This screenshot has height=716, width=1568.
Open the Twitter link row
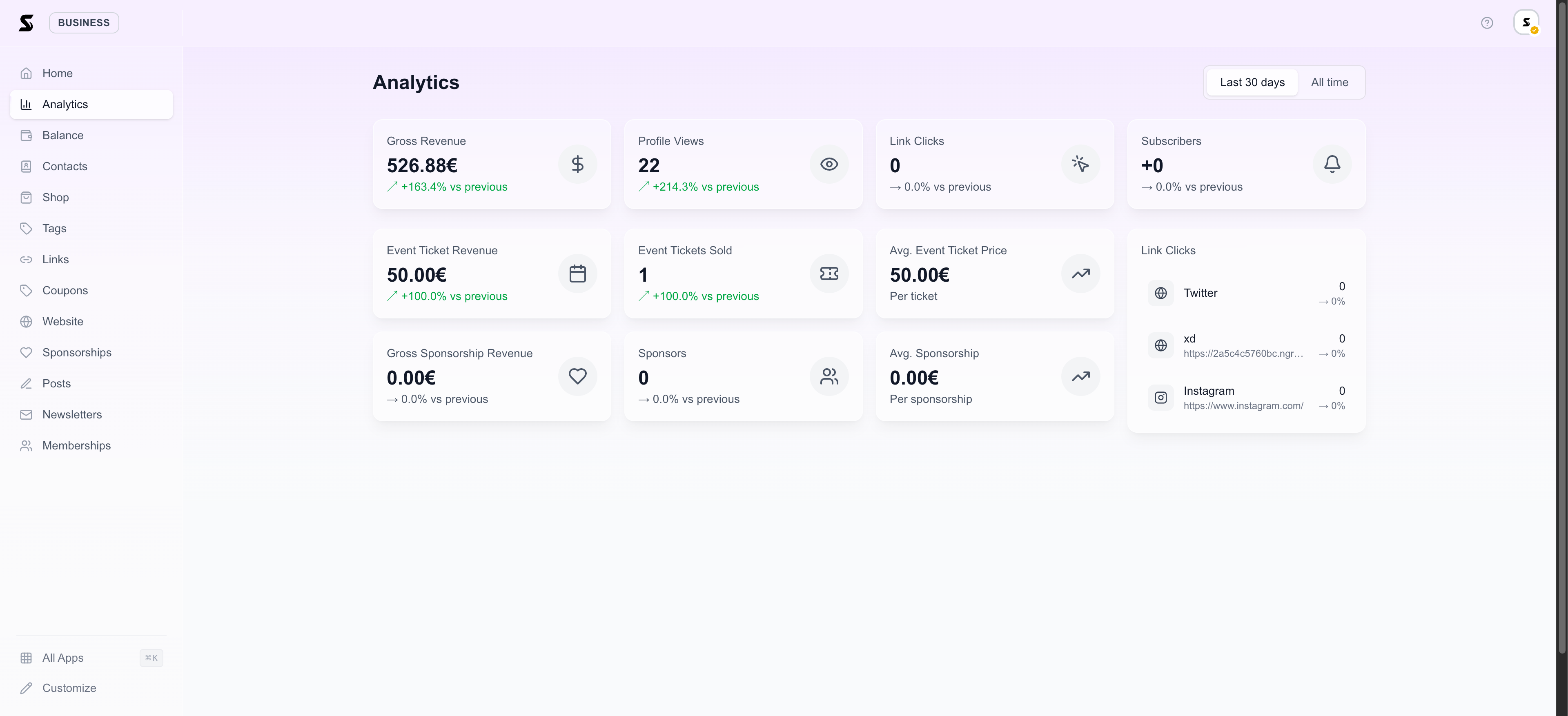pyautogui.click(x=1245, y=293)
